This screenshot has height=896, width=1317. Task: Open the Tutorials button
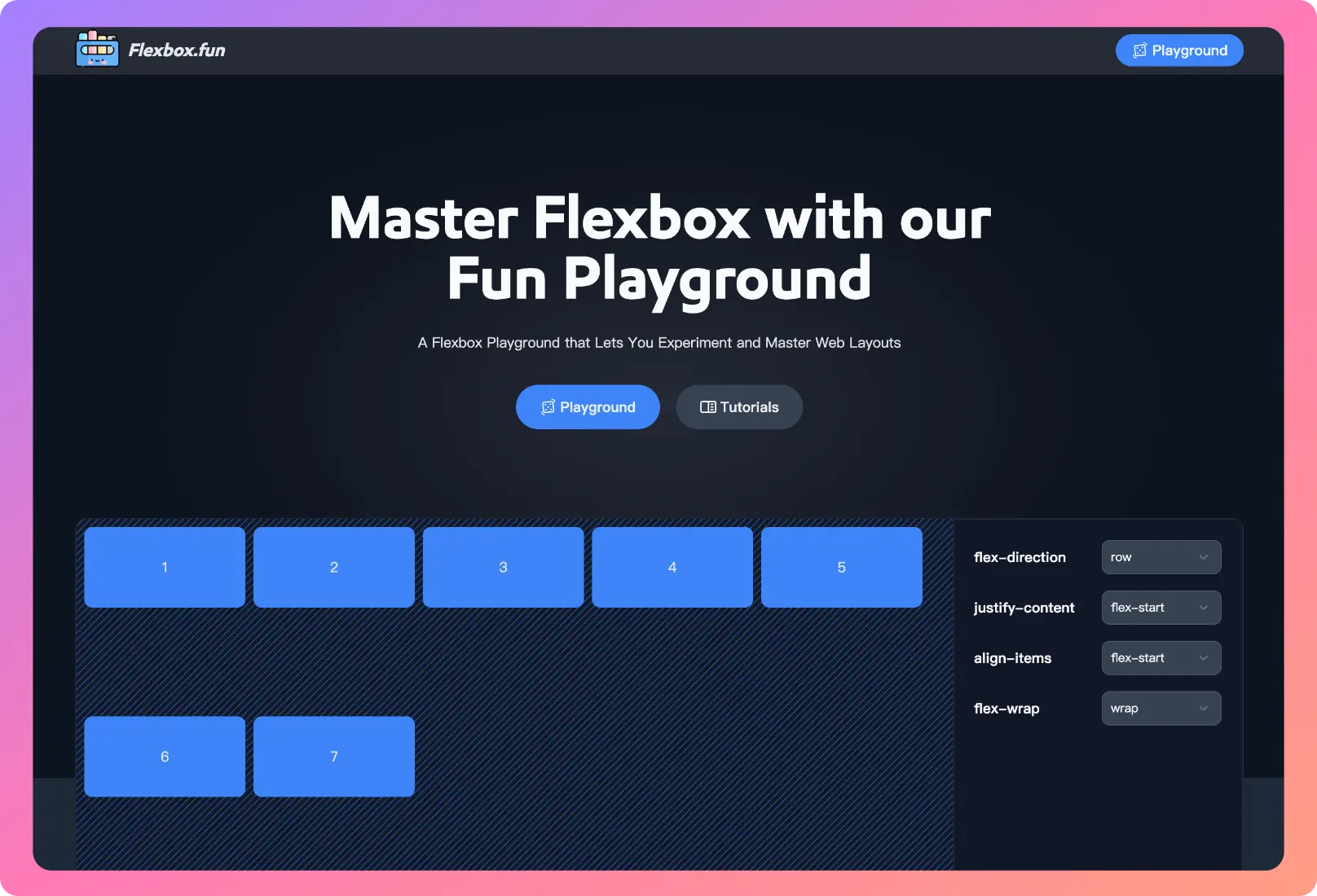click(739, 407)
